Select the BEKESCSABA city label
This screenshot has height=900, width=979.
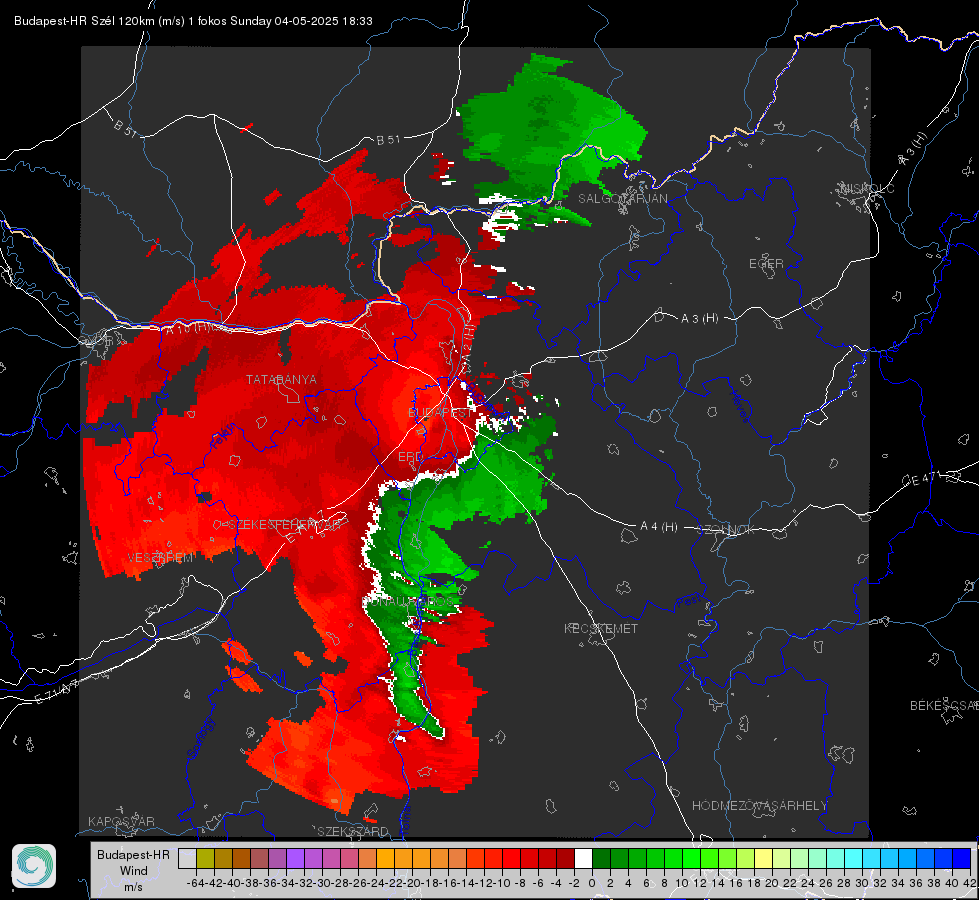pyautogui.click(x=944, y=705)
